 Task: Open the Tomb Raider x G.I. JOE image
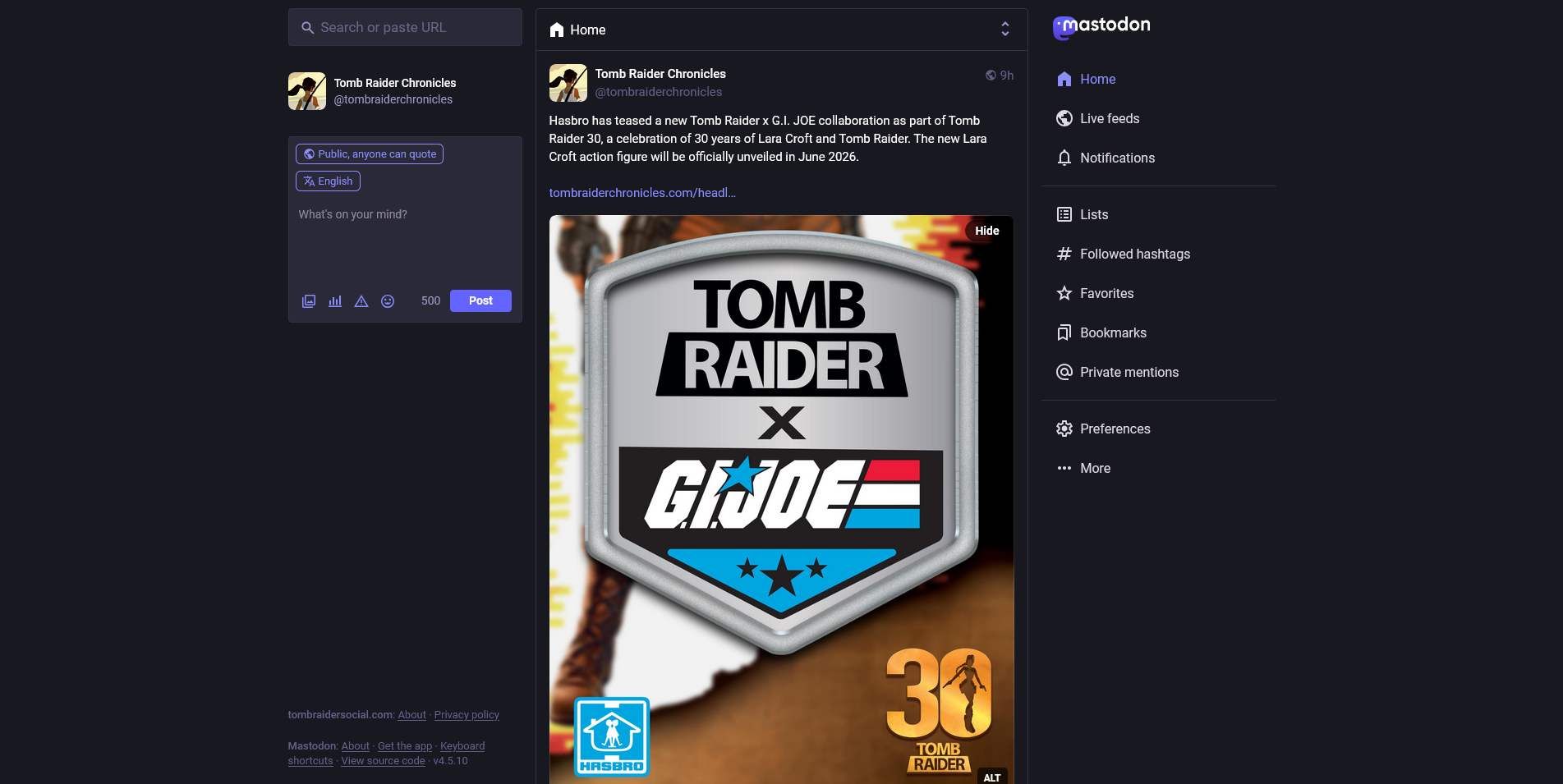[x=781, y=499]
